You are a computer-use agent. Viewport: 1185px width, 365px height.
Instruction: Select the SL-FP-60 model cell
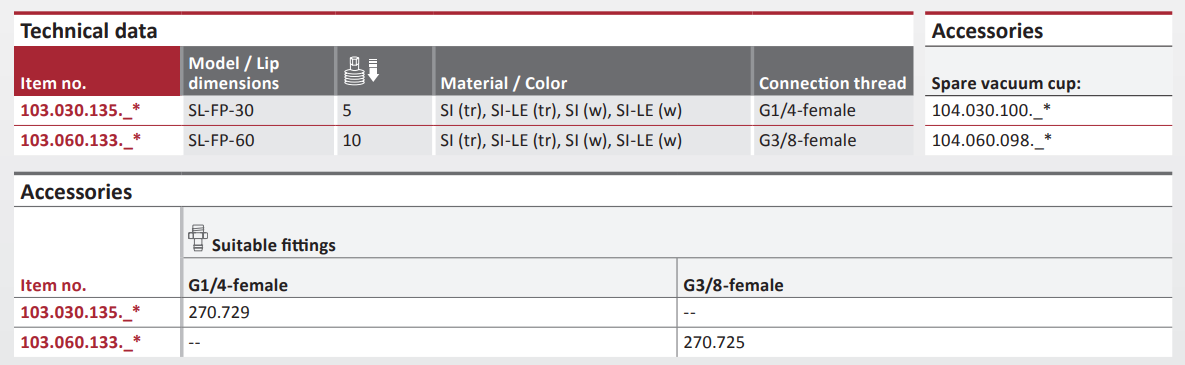coord(258,140)
